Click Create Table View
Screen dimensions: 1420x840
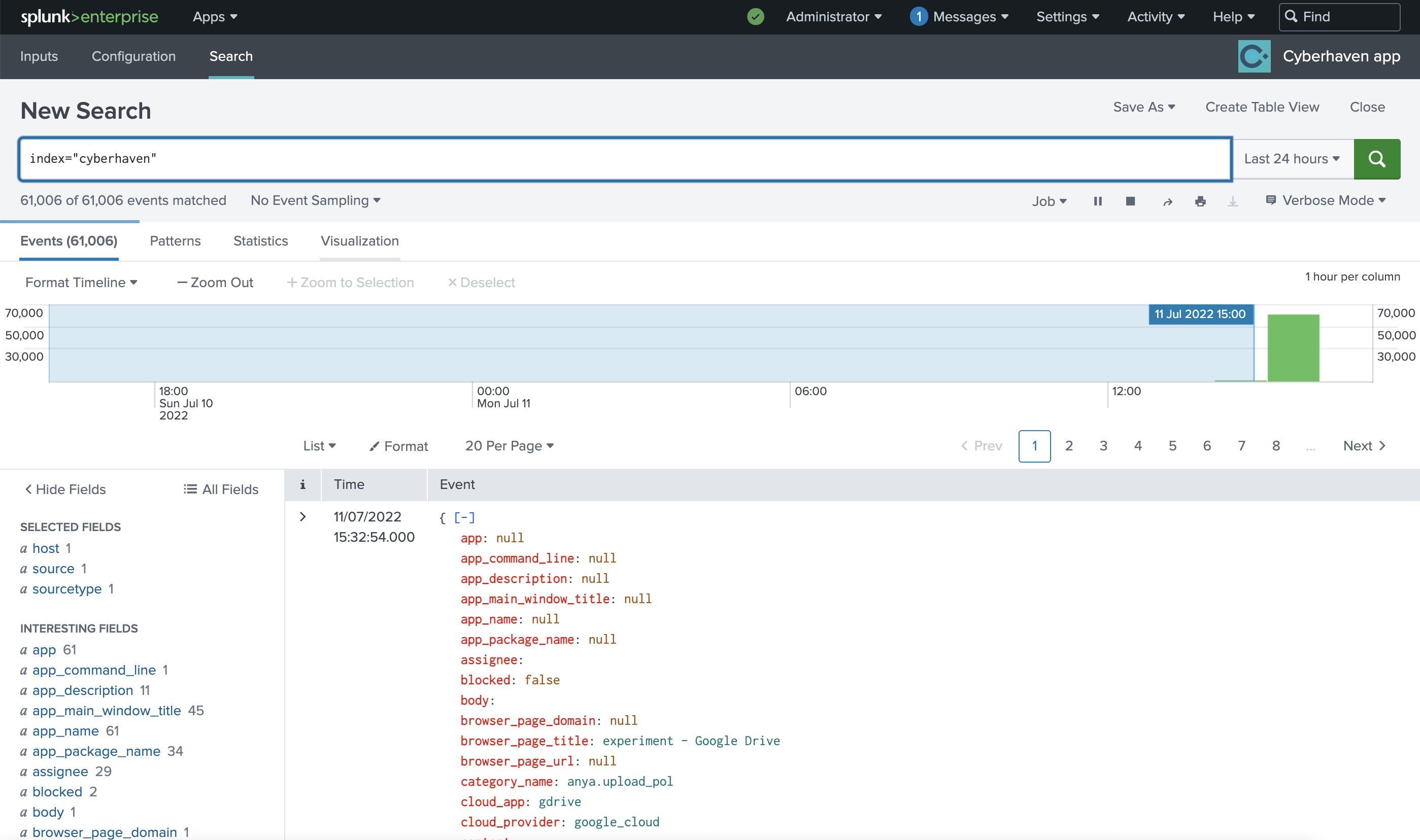click(1262, 107)
